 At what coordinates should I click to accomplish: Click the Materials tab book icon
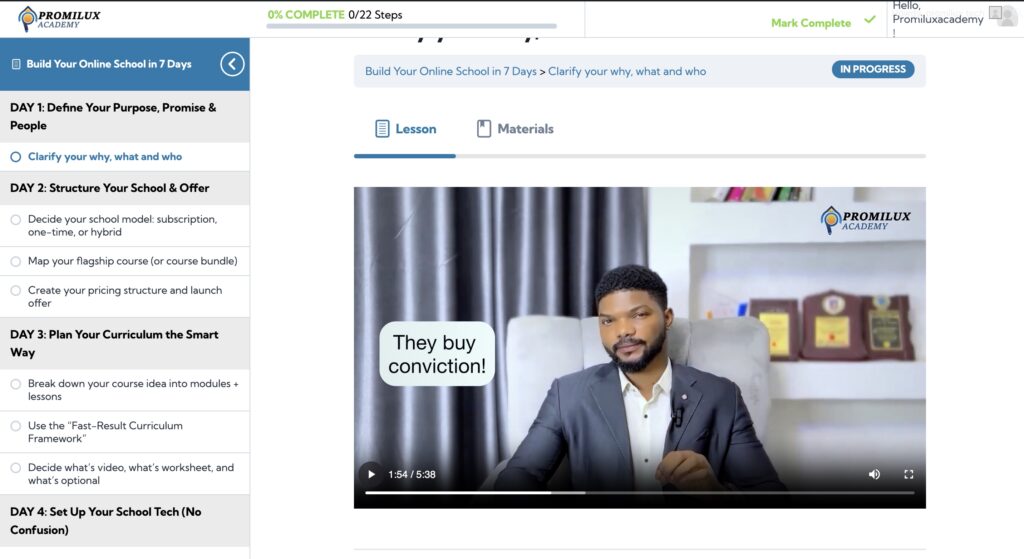coord(484,129)
